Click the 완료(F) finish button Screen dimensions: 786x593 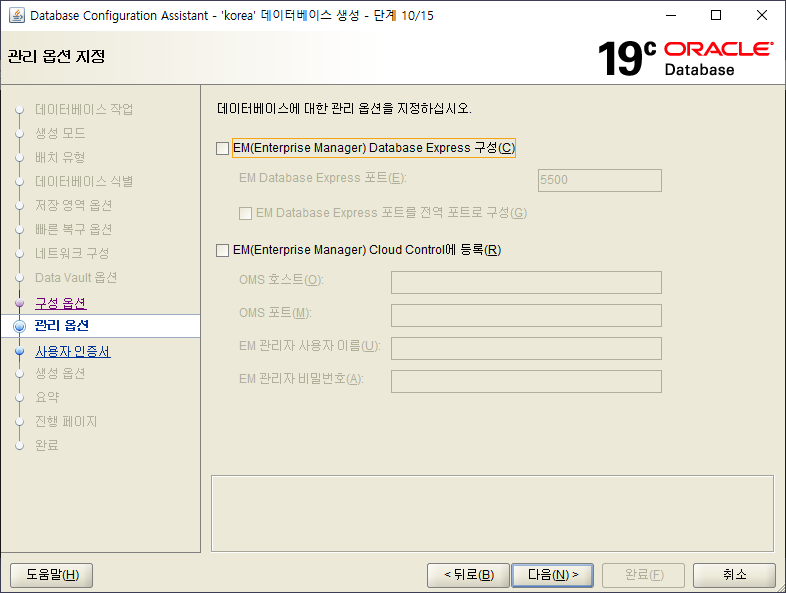tap(644, 574)
